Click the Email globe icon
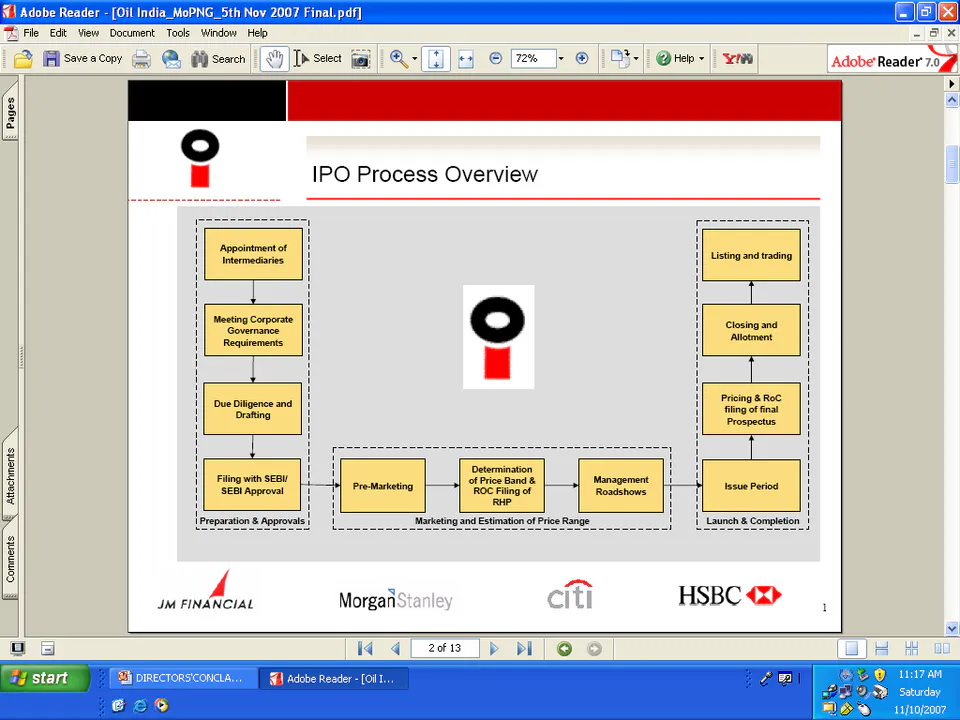 171,59
